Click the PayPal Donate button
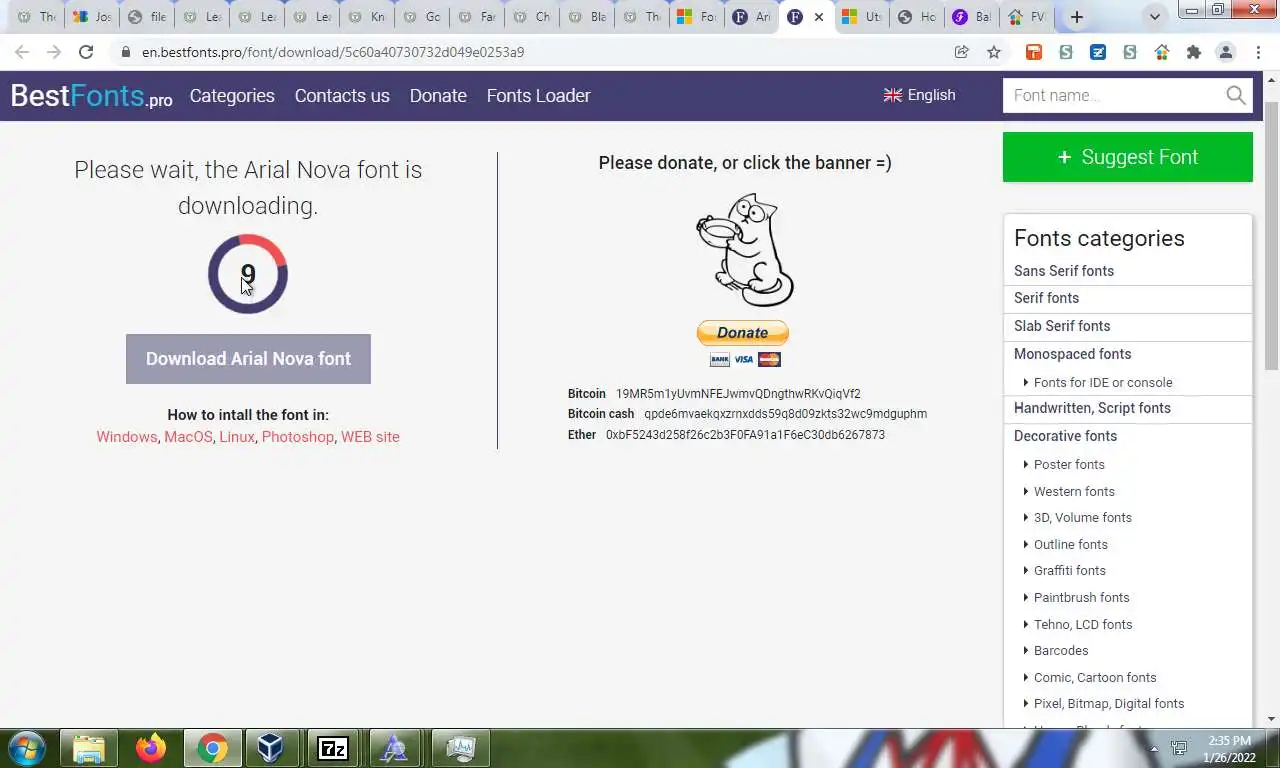This screenshot has width=1280, height=768. click(743, 332)
